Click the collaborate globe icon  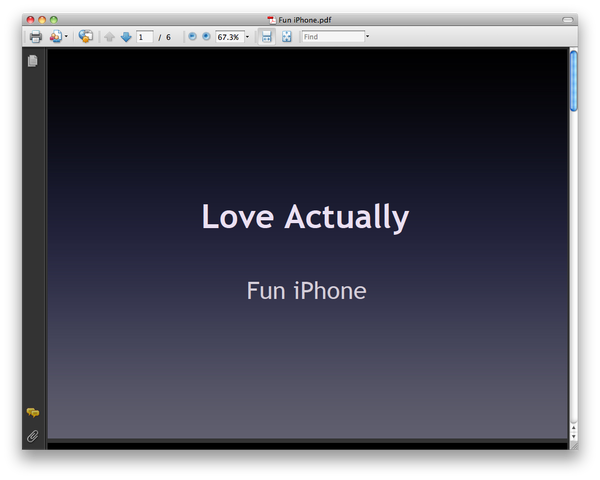point(86,36)
